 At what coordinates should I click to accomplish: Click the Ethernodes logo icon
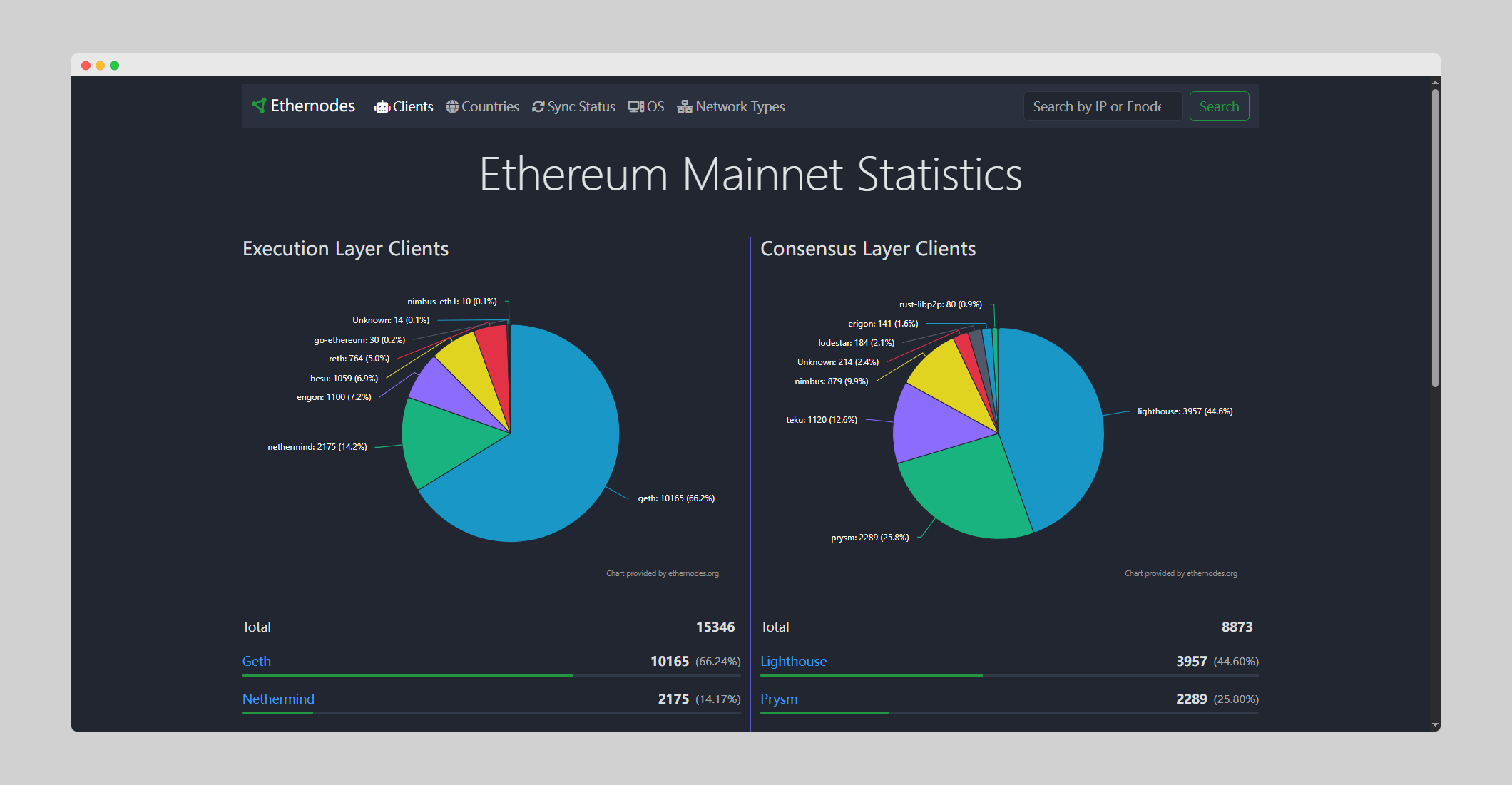click(x=259, y=106)
